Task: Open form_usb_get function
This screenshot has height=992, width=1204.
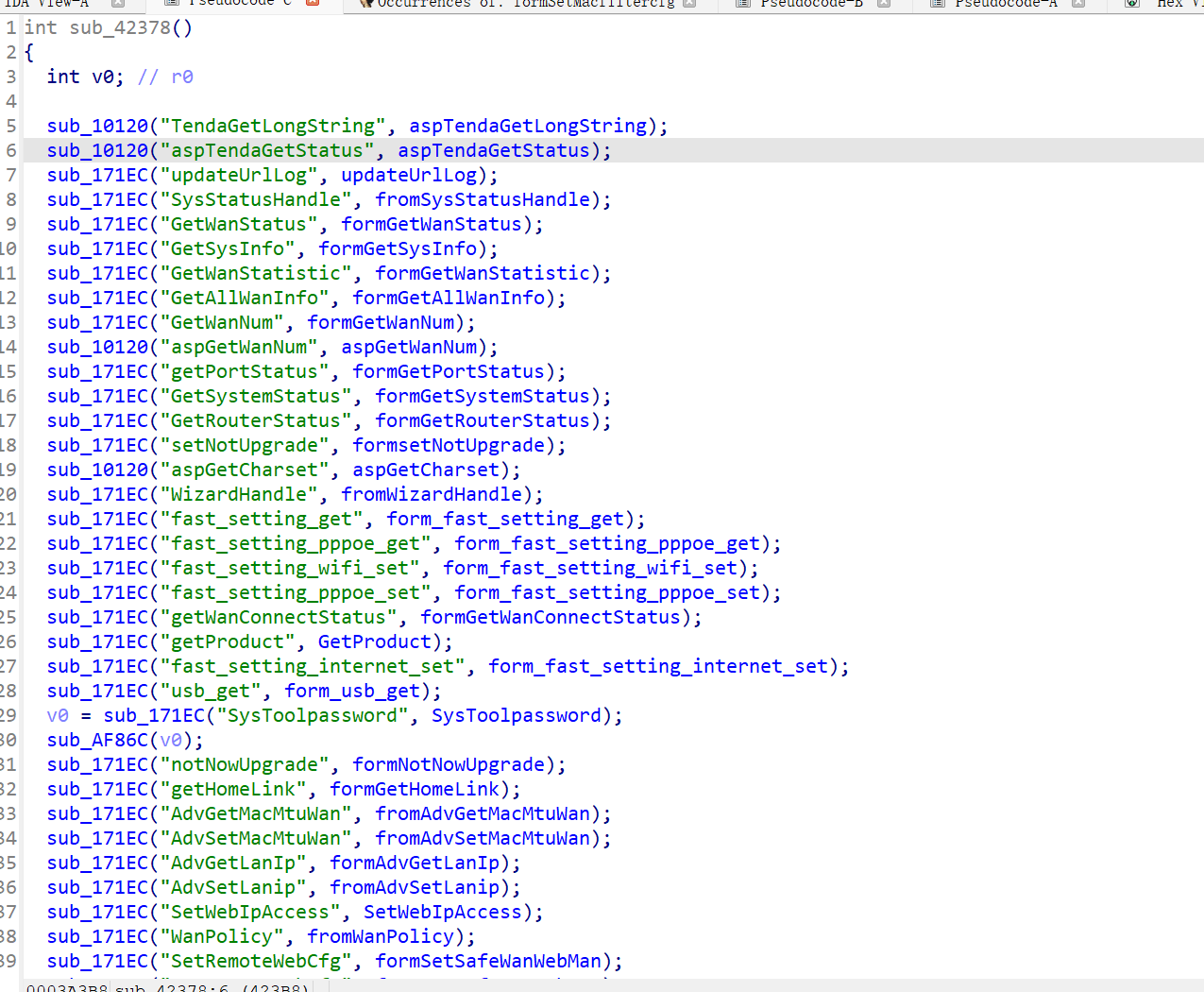Action: [352, 691]
